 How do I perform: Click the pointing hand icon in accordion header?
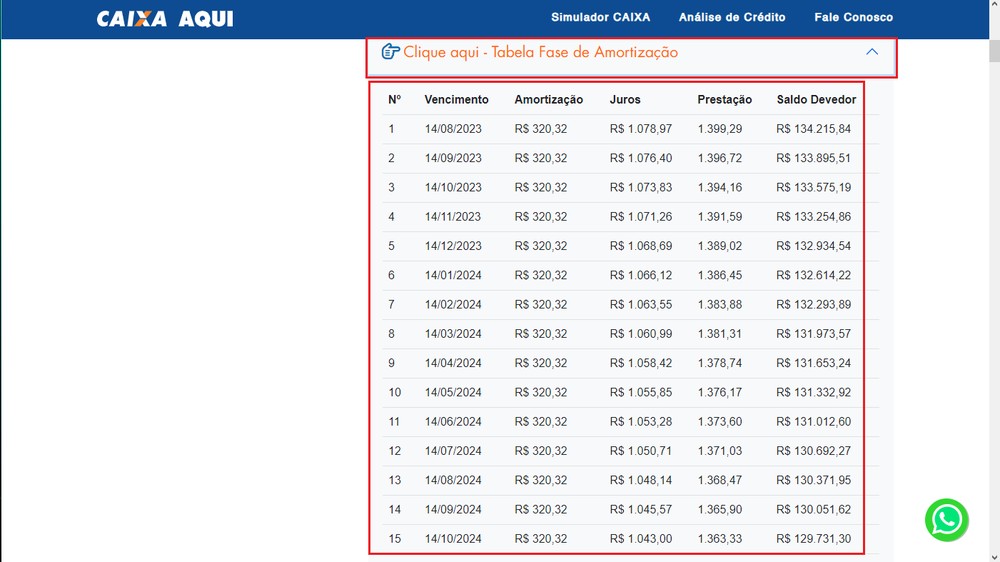click(x=390, y=52)
